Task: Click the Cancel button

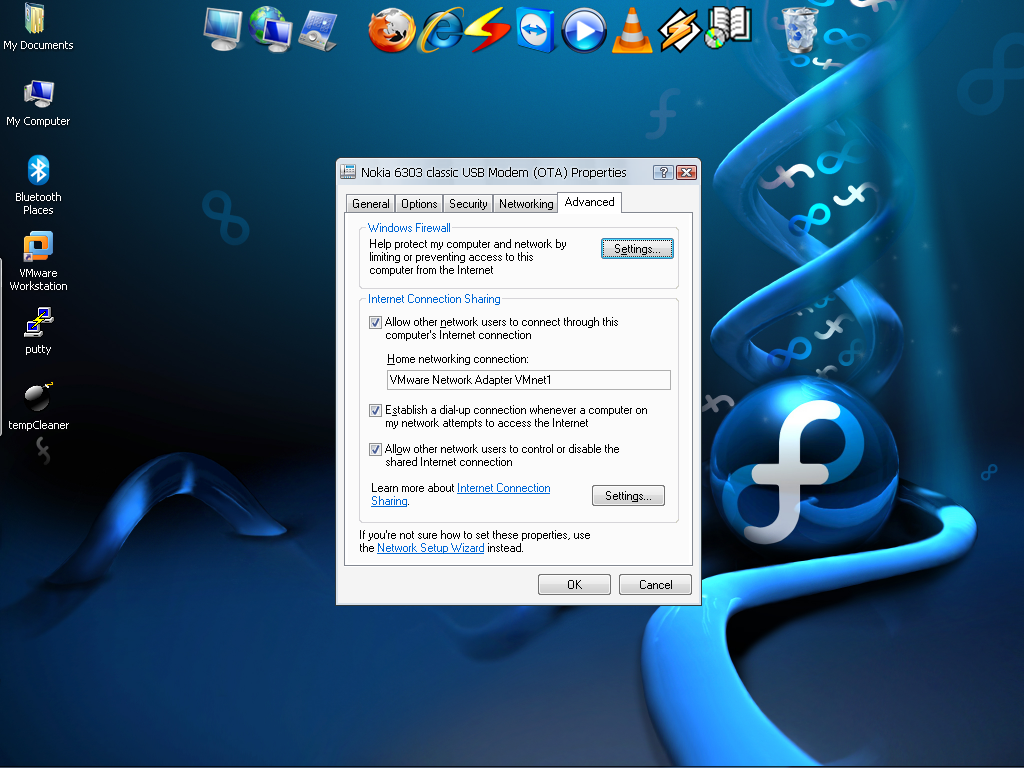Action: [x=655, y=584]
